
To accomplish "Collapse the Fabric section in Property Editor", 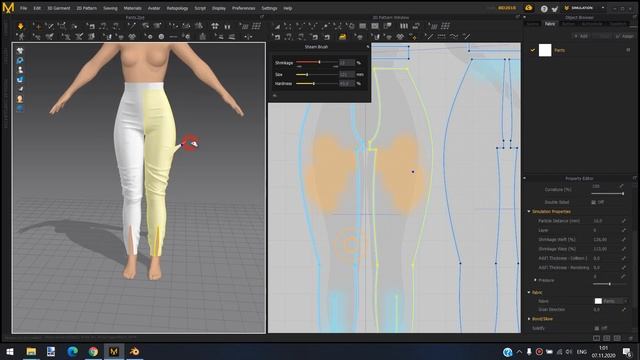I will click(529, 292).
